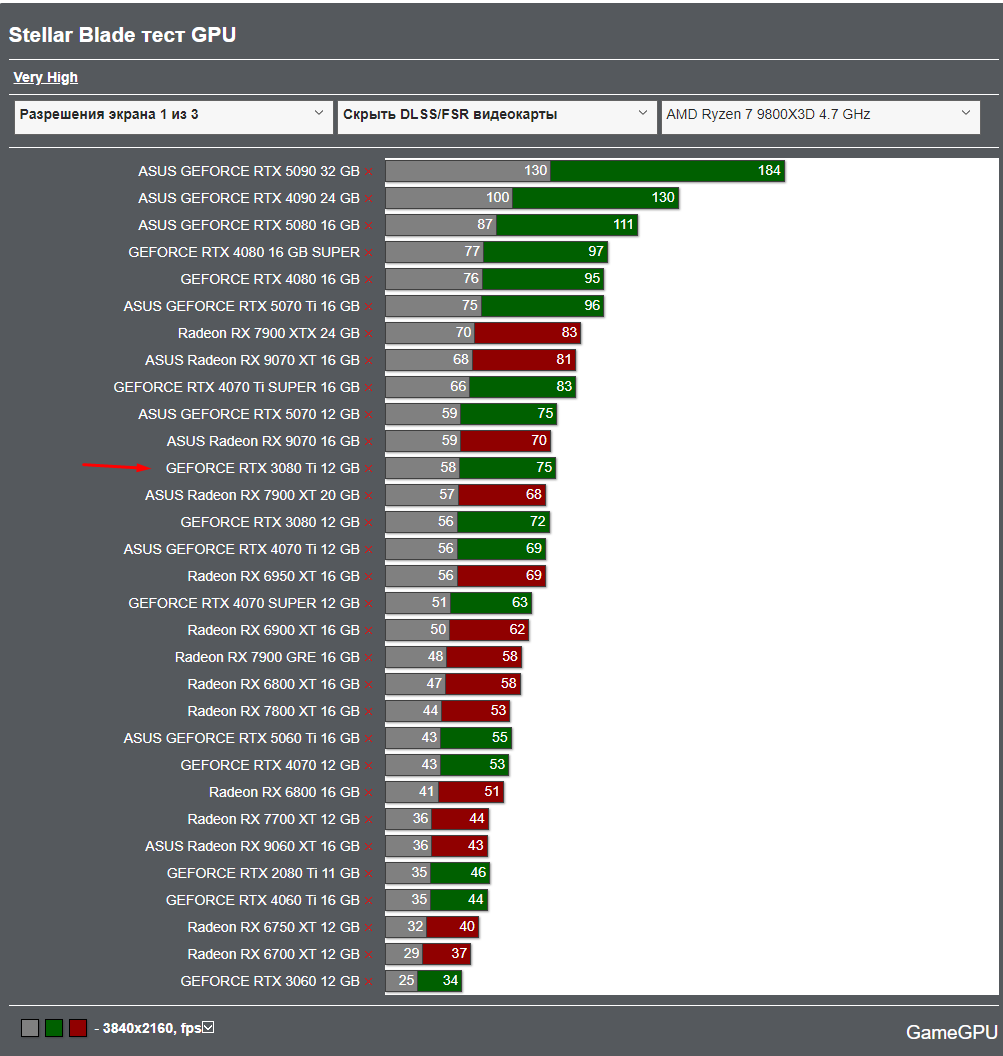The width and height of the screenshot is (1003, 1056).
Task: Remove GEFORCE RTX 2080 Ti 11 GB via red X
Action: tap(369, 874)
